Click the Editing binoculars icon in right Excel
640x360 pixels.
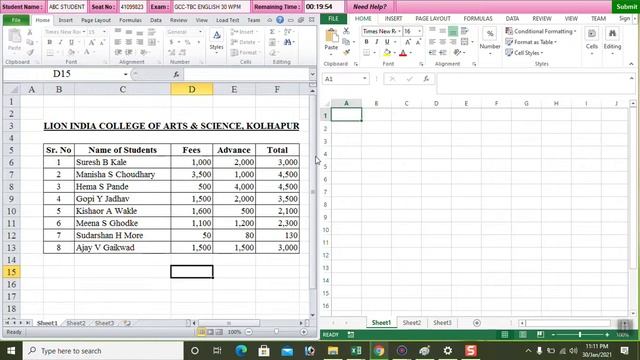tap(612, 33)
